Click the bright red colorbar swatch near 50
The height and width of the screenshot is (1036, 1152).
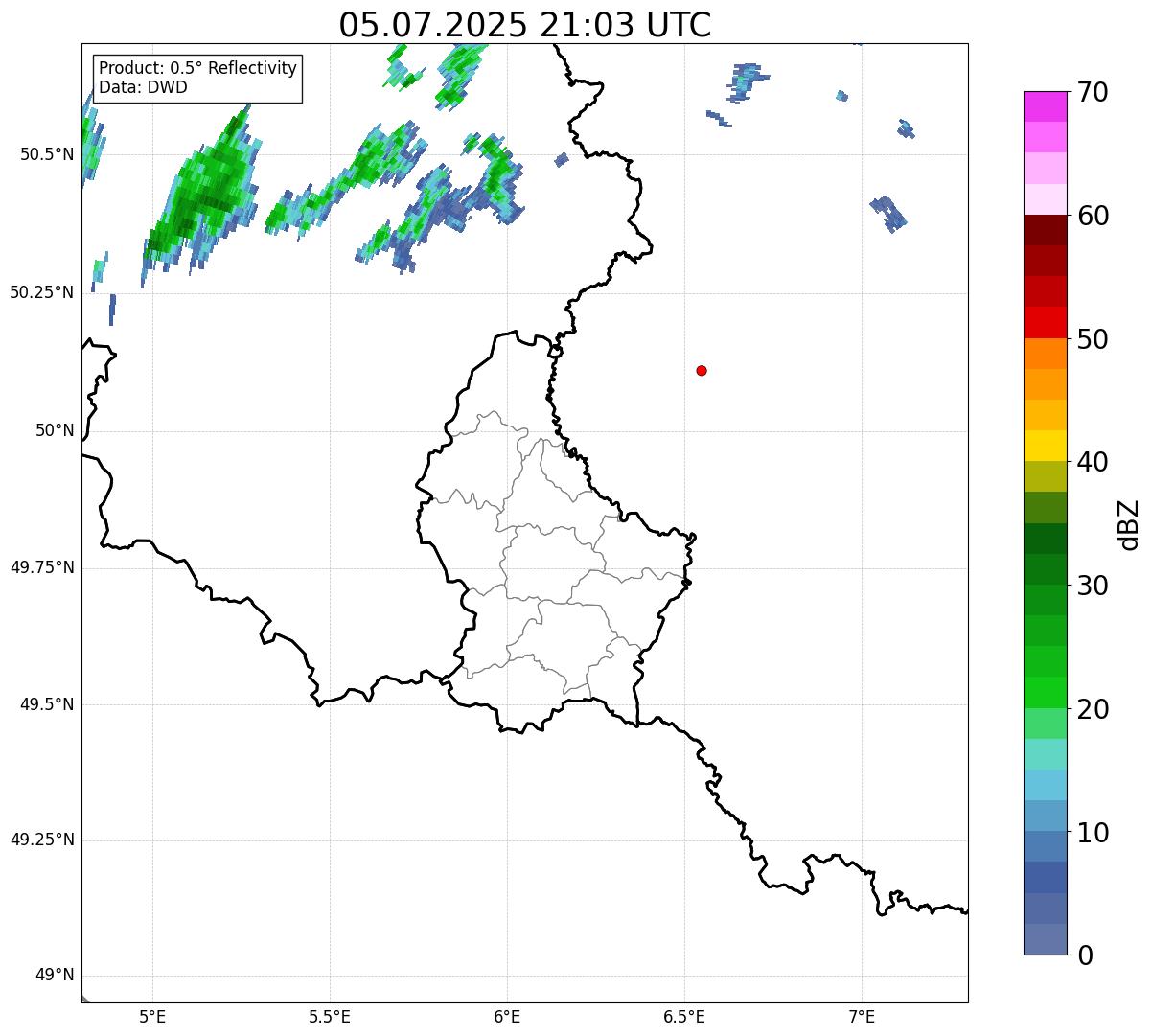click(1046, 323)
